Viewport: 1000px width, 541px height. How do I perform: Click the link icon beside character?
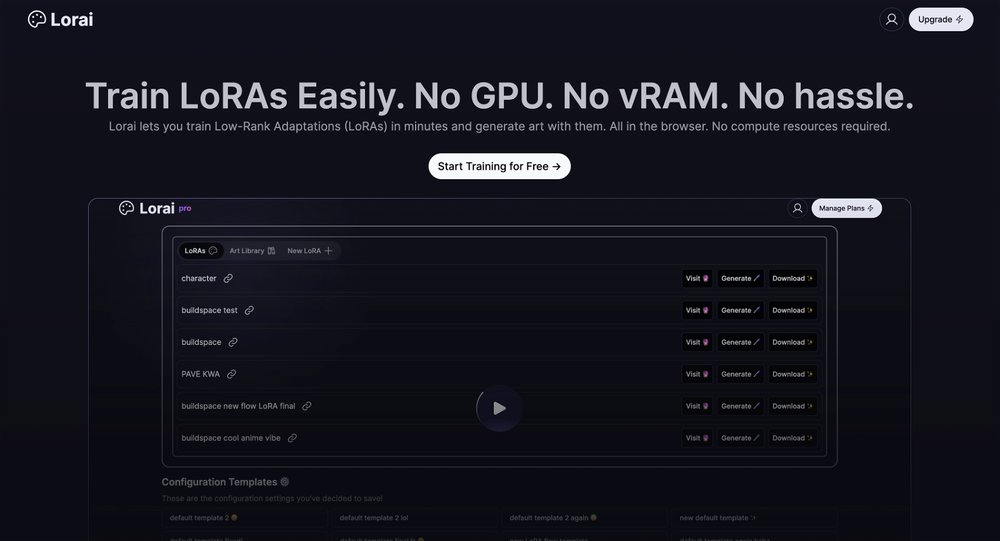coord(228,279)
